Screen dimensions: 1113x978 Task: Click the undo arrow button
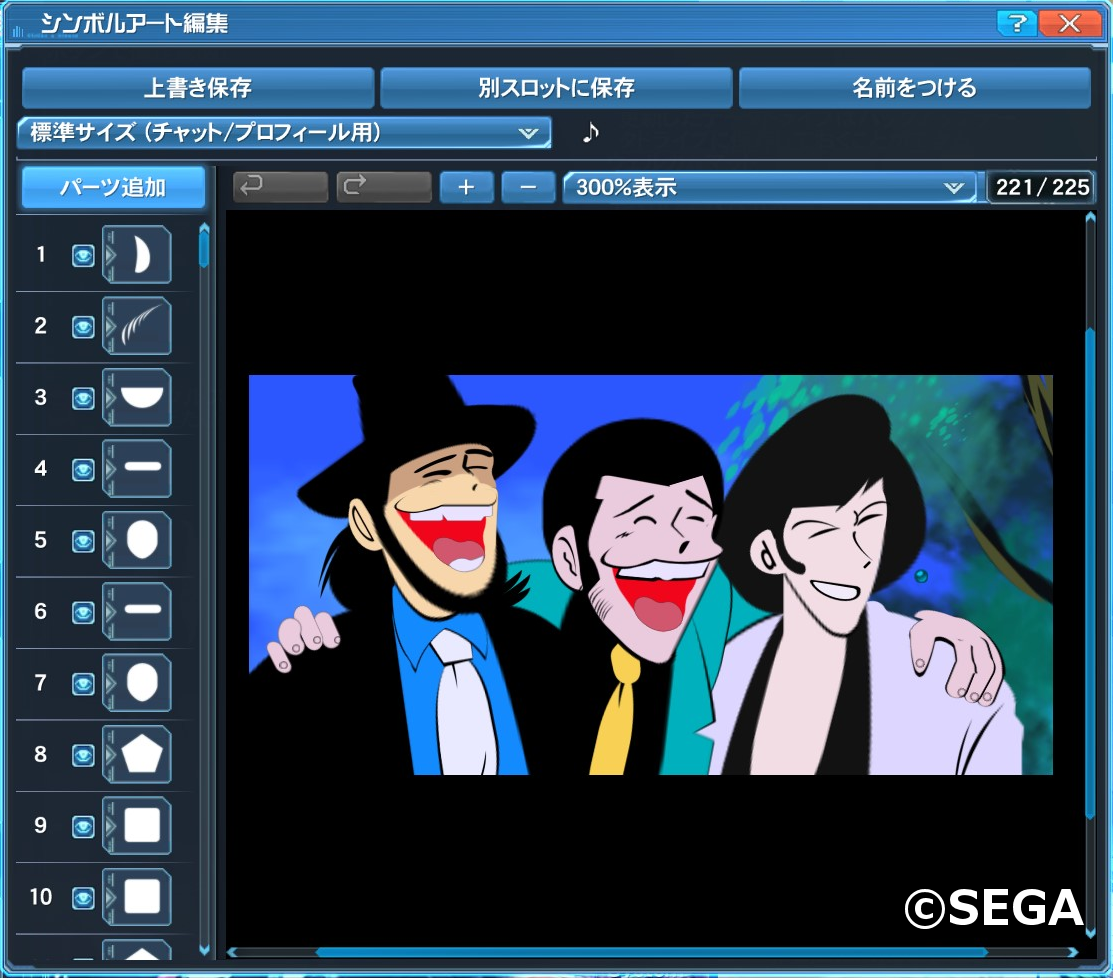click(280, 187)
